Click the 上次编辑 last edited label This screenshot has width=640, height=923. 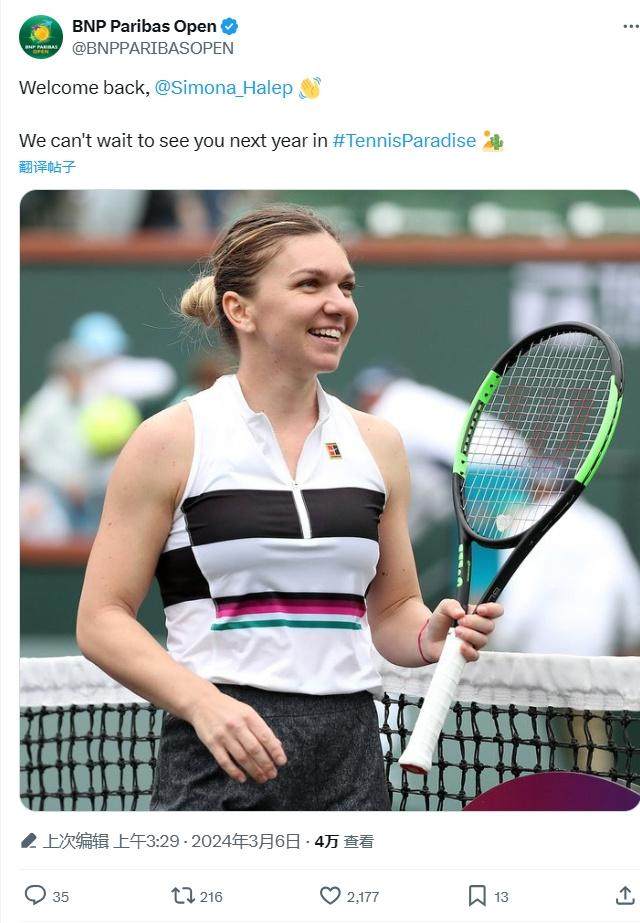point(76,841)
